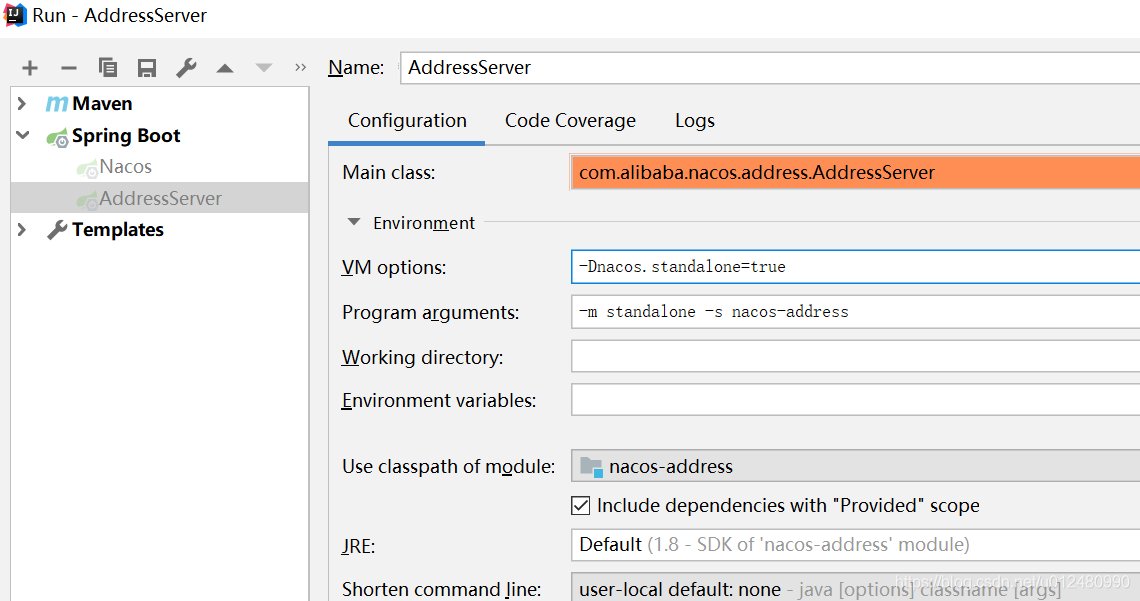Click the Copy Configuration icon
This screenshot has height=601, width=1140.
108,68
